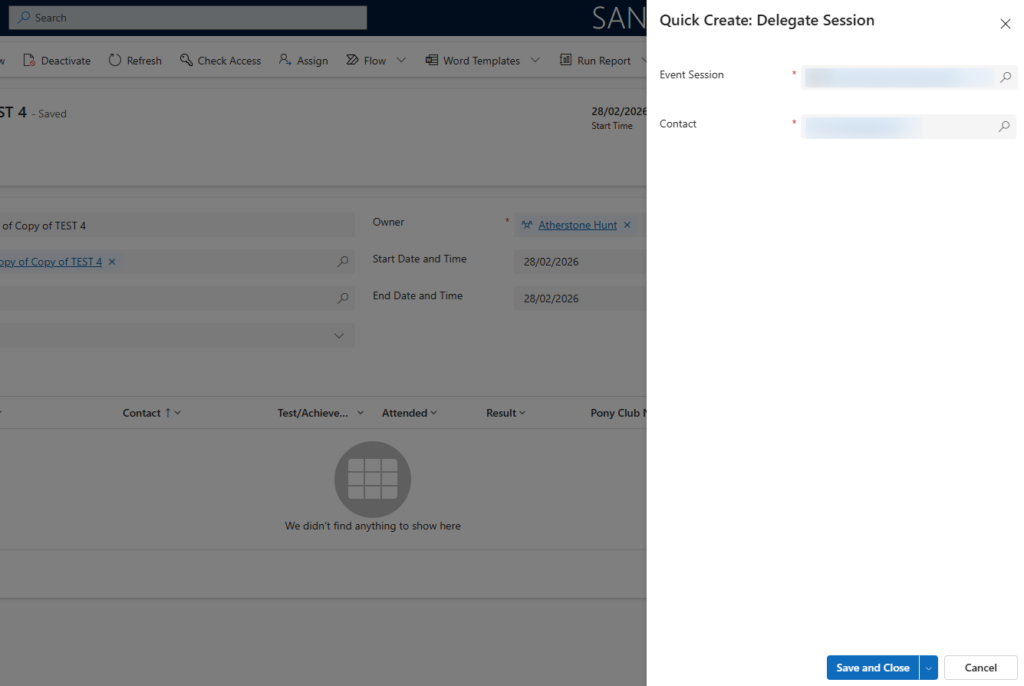Click inside the top Search box
The image size is (1024, 686).
pyautogui.click(x=190, y=18)
